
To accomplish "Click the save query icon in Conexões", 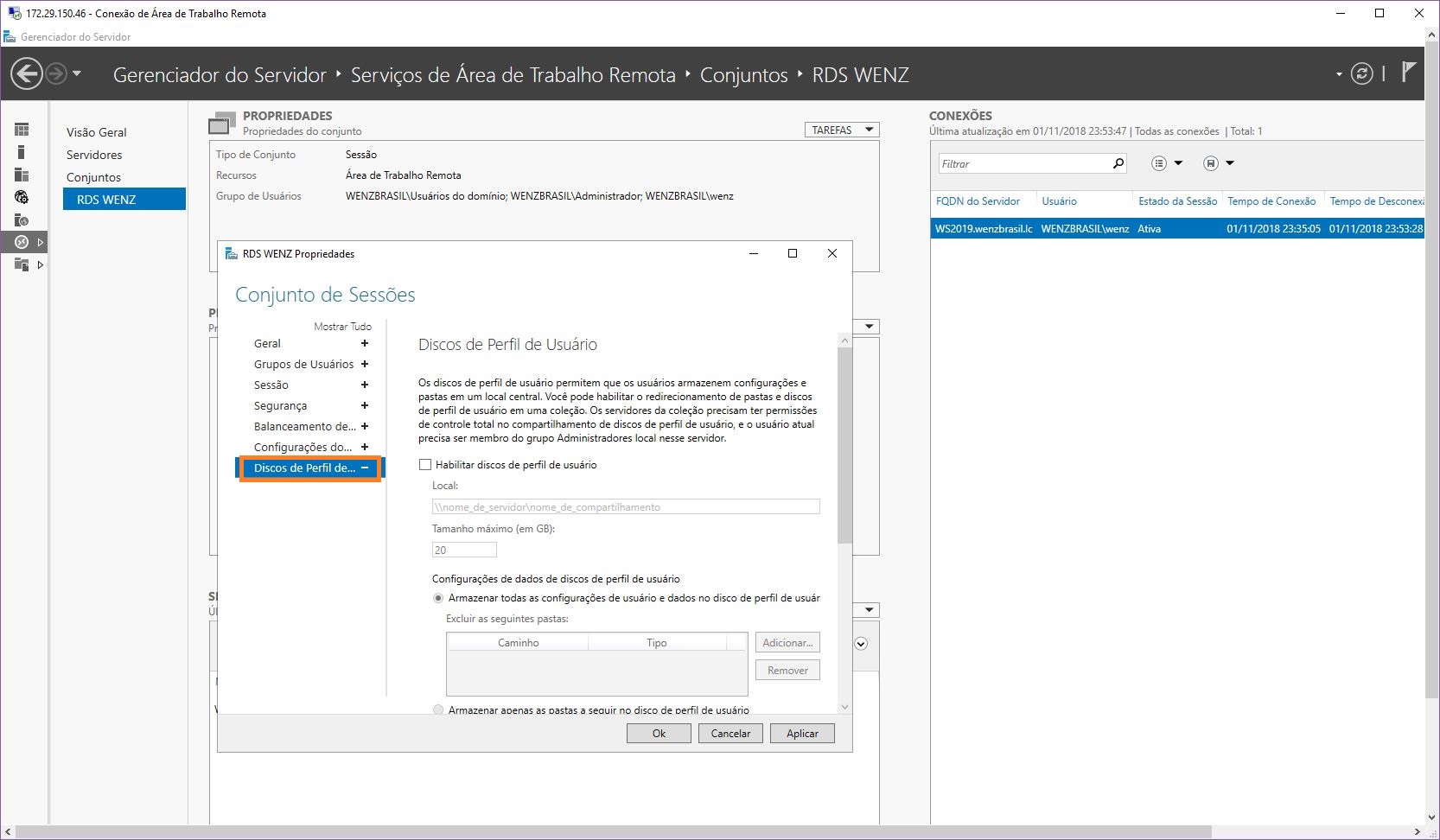I will [x=1210, y=163].
